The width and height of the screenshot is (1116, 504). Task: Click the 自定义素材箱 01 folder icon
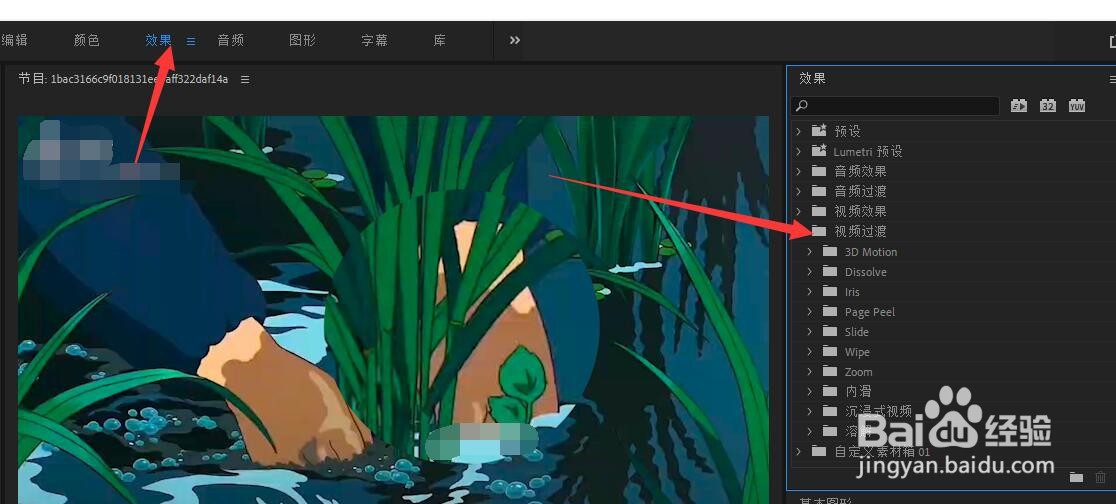819,451
